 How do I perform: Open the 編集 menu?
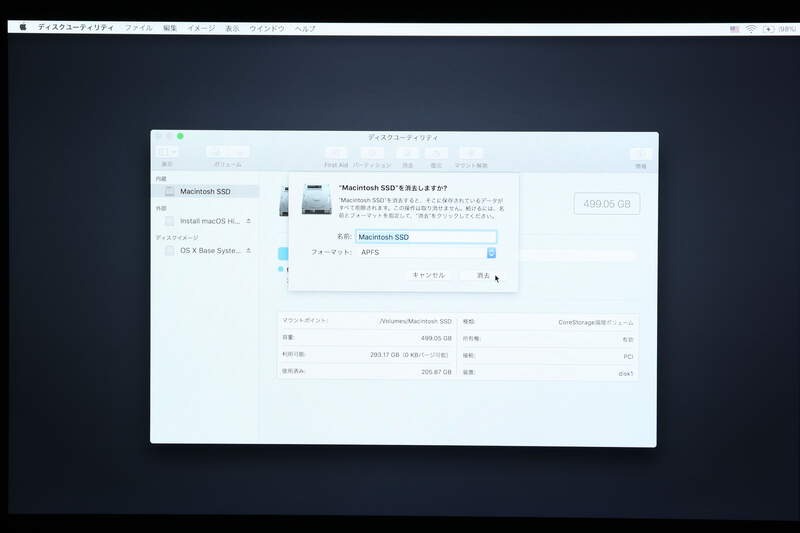tap(170, 28)
